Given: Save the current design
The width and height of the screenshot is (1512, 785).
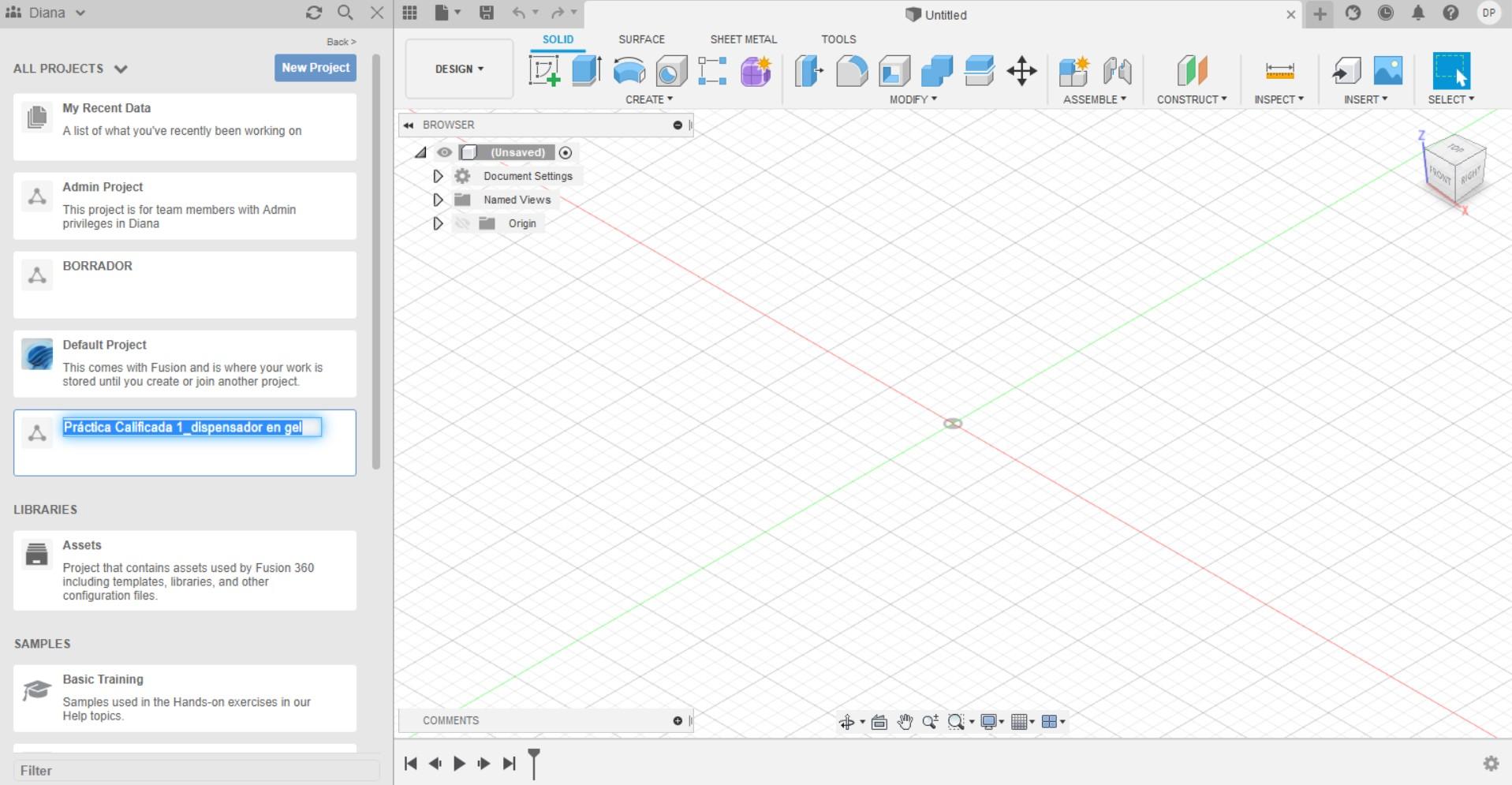Looking at the screenshot, I should tap(487, 13).
